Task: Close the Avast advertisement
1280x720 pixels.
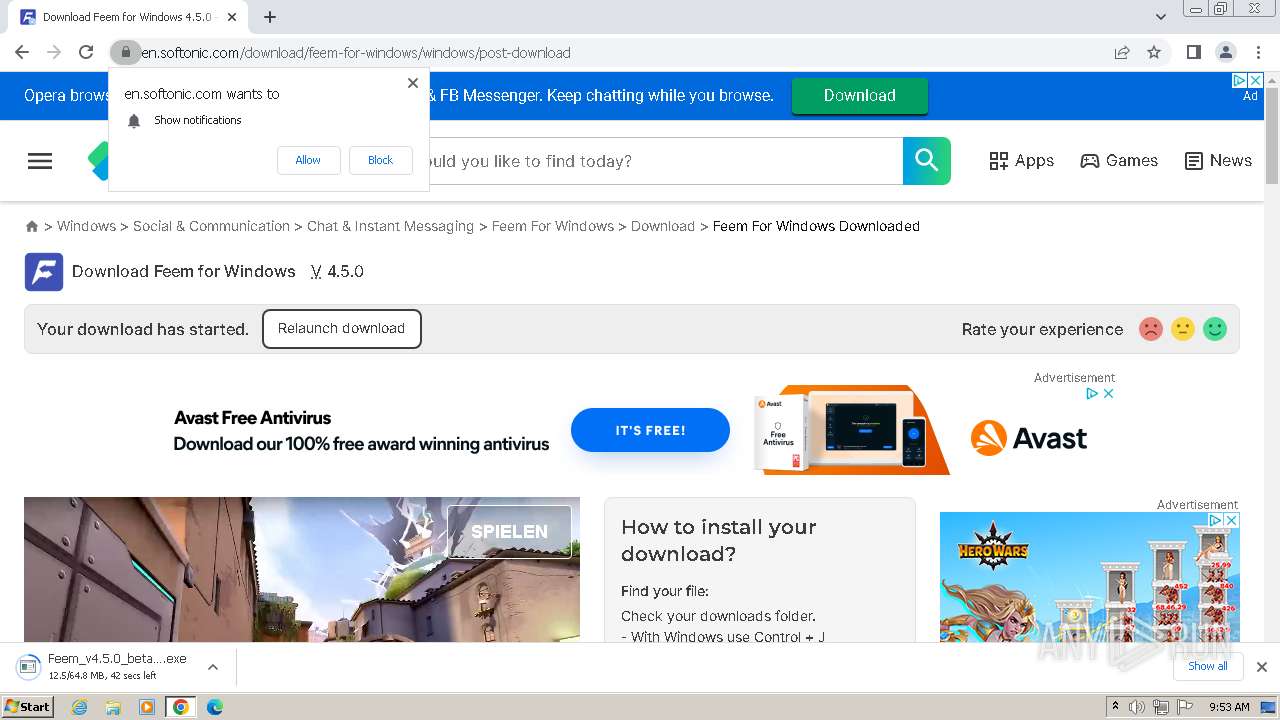Action: tap(1108, 394)
